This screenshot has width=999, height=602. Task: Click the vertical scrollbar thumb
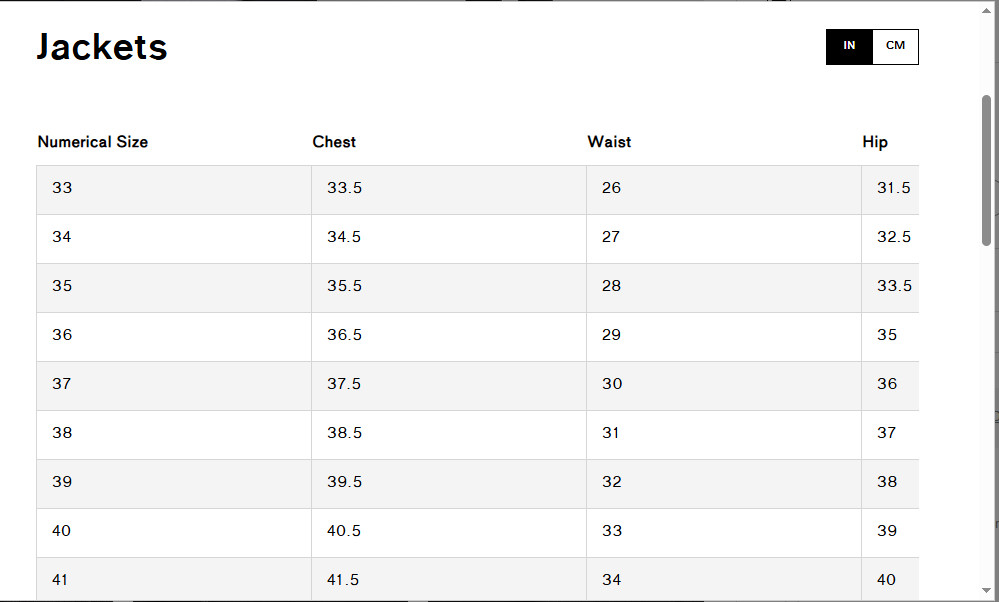[x=986, y=170]
